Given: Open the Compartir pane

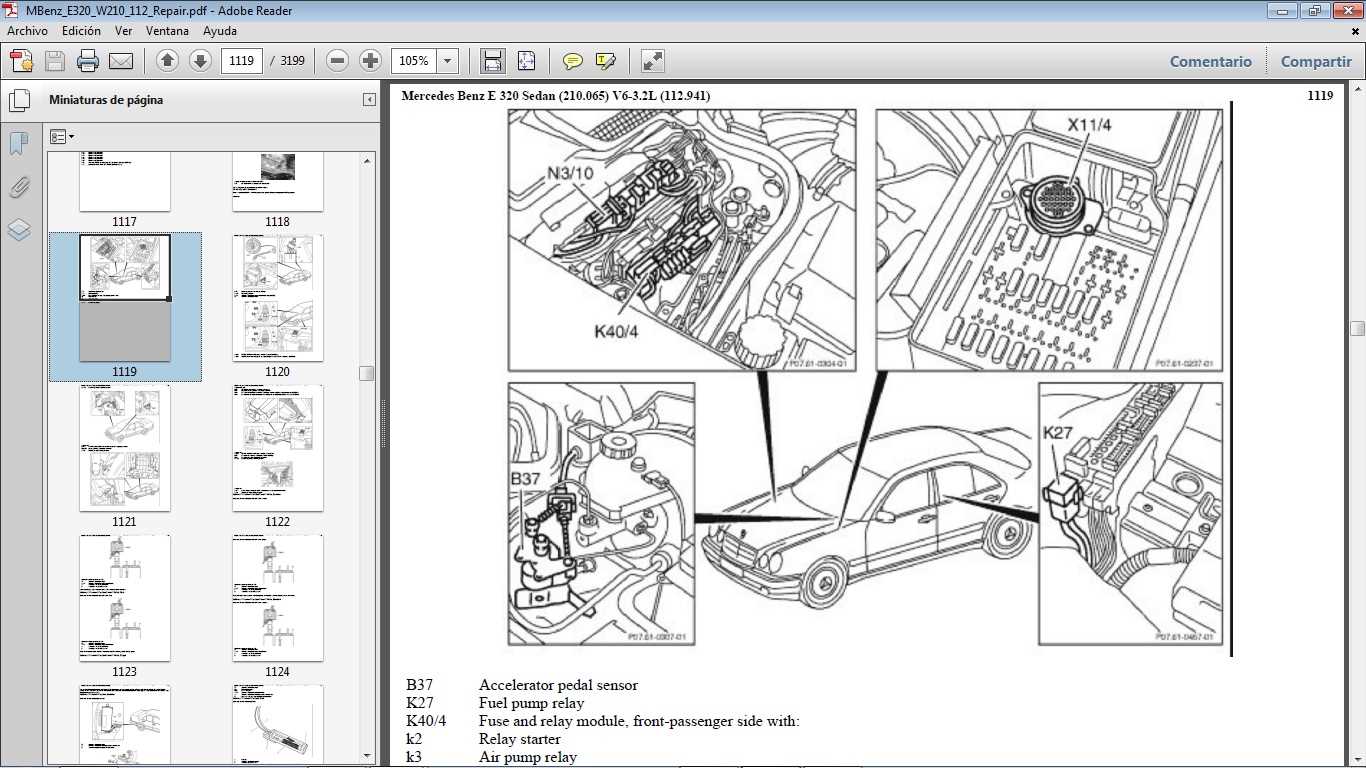Looking at the screenshot, I should point(1316,61).
